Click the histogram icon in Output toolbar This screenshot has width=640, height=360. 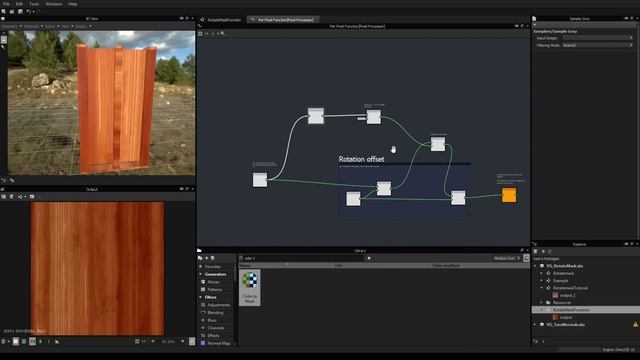[x=32, y=197]
